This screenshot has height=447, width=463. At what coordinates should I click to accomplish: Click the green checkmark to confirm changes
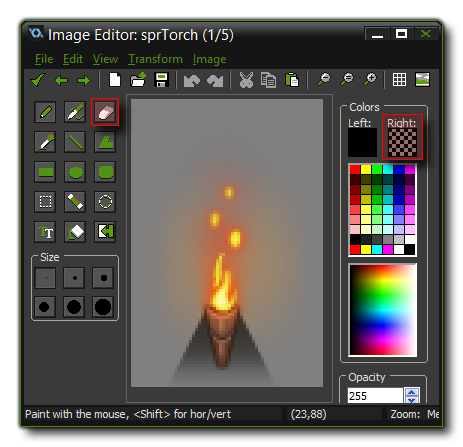point(38,80)
